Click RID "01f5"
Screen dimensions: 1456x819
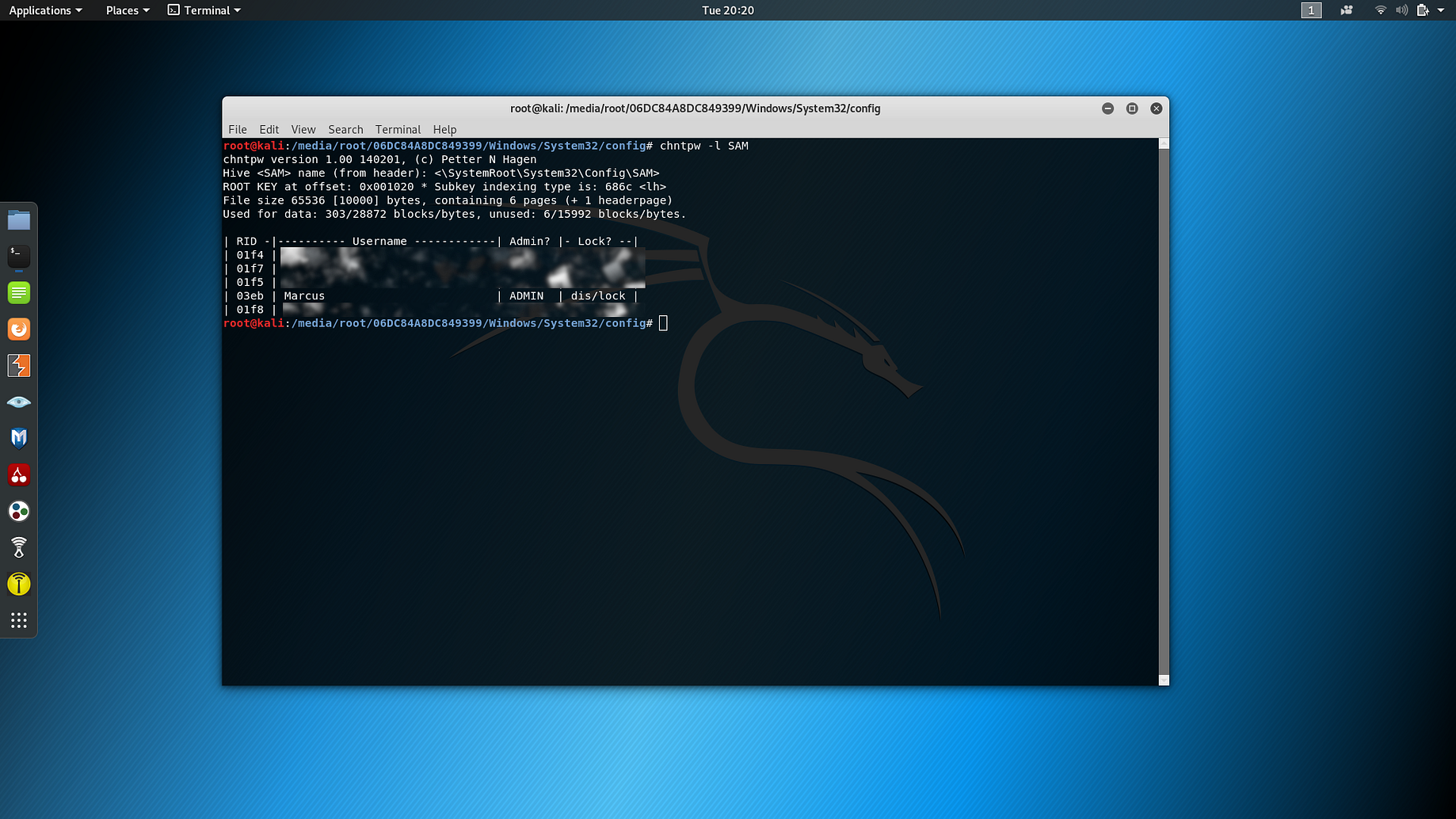click(x=250, y=282)
